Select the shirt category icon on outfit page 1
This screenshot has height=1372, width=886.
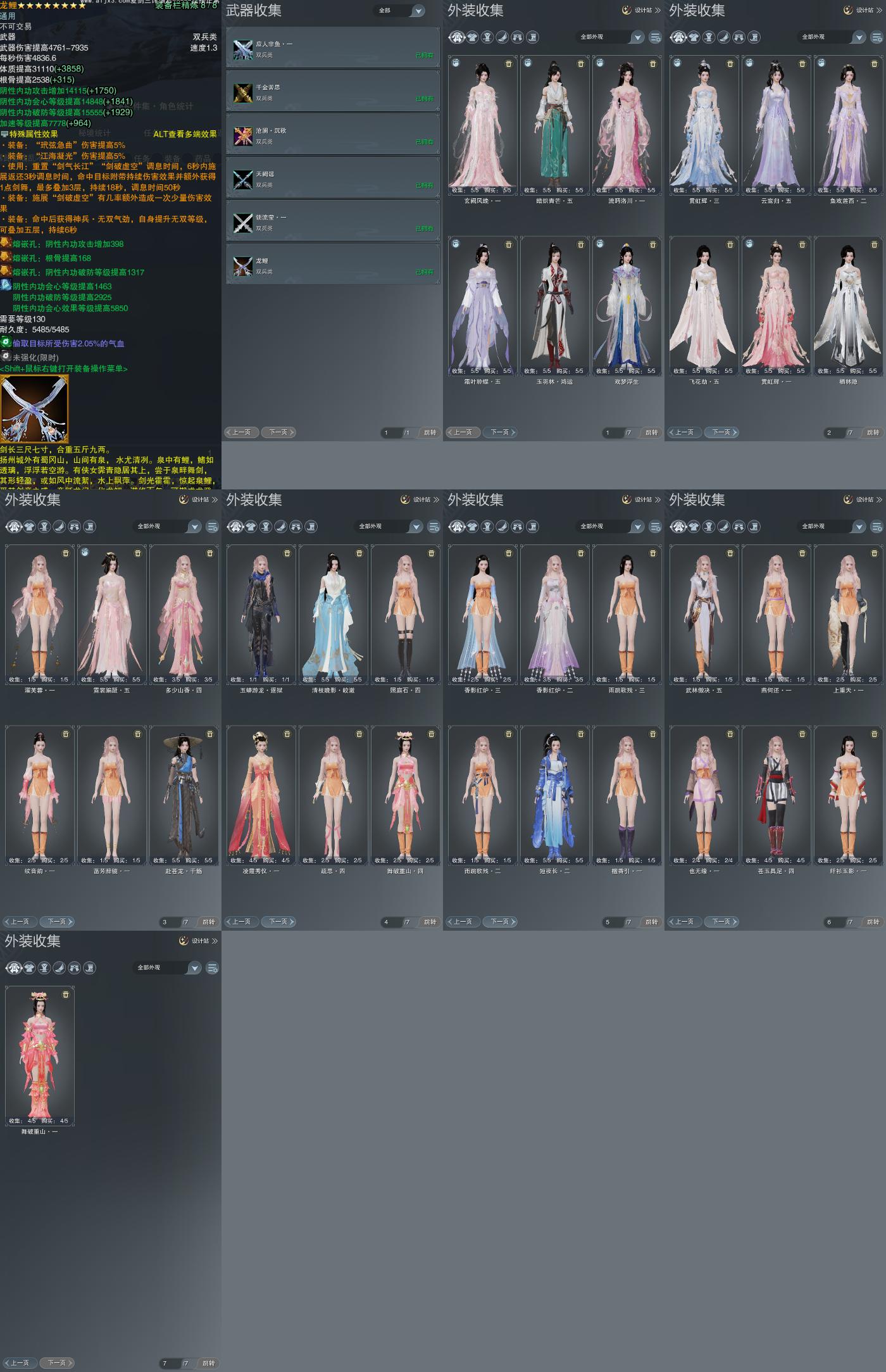[x=472, y=37]
